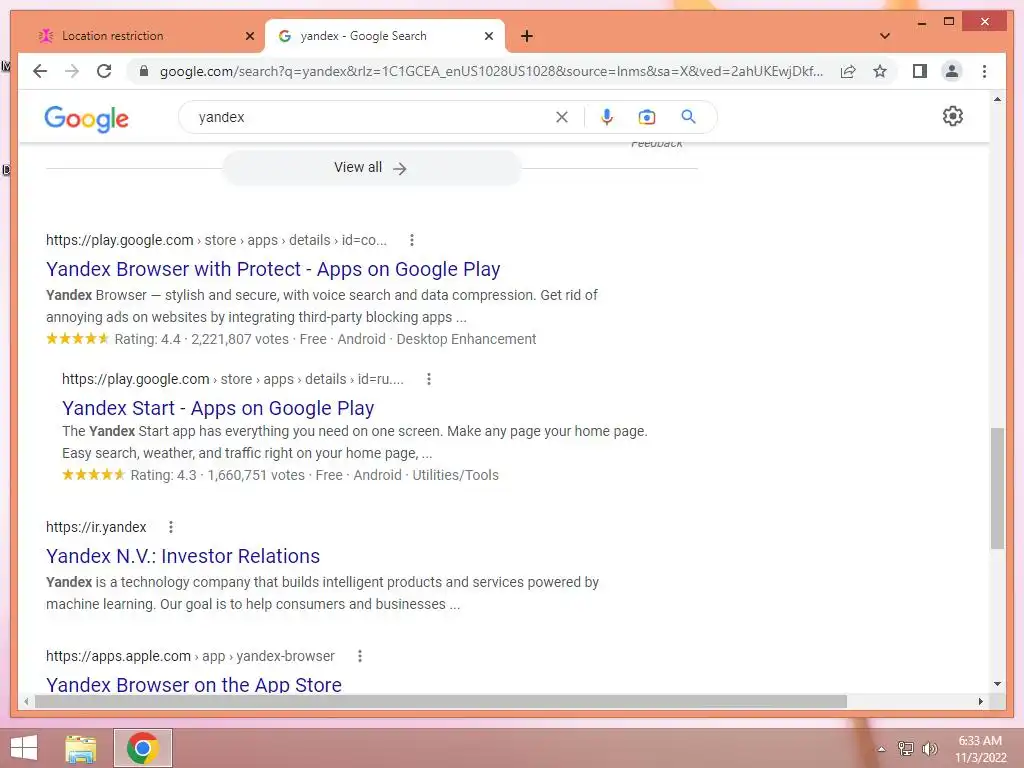The height and width of the screenshot is (768, 1024).
Task: Open options for Yandex Browser with Protect result
Action: click(411, 240)
